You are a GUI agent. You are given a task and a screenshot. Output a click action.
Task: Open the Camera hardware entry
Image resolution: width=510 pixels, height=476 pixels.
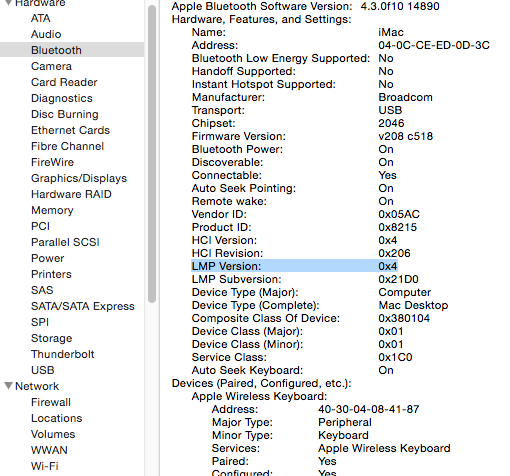(x=51, y=66)
